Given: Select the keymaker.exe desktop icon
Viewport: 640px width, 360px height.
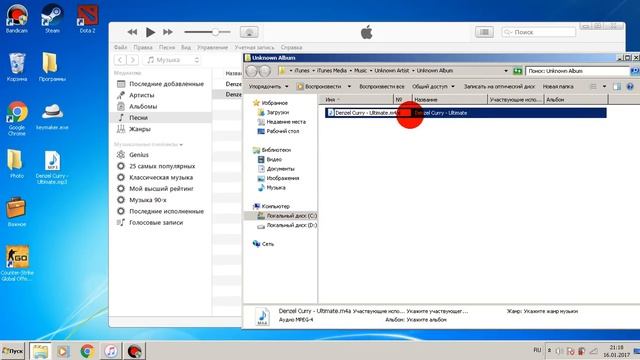Looking at the screenshot, I should 52,117.
